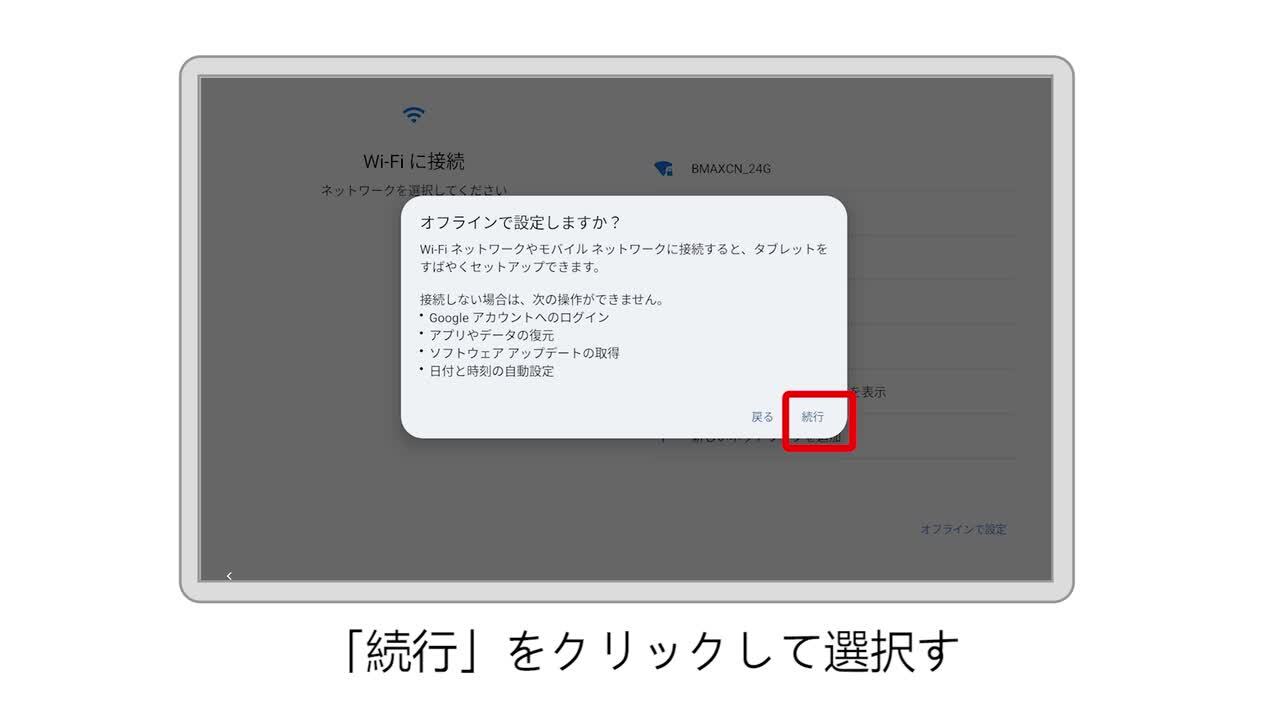Screen dimensions: 1280x720
Task: Click the 接続しない場合は warning line
Action: 542,299
